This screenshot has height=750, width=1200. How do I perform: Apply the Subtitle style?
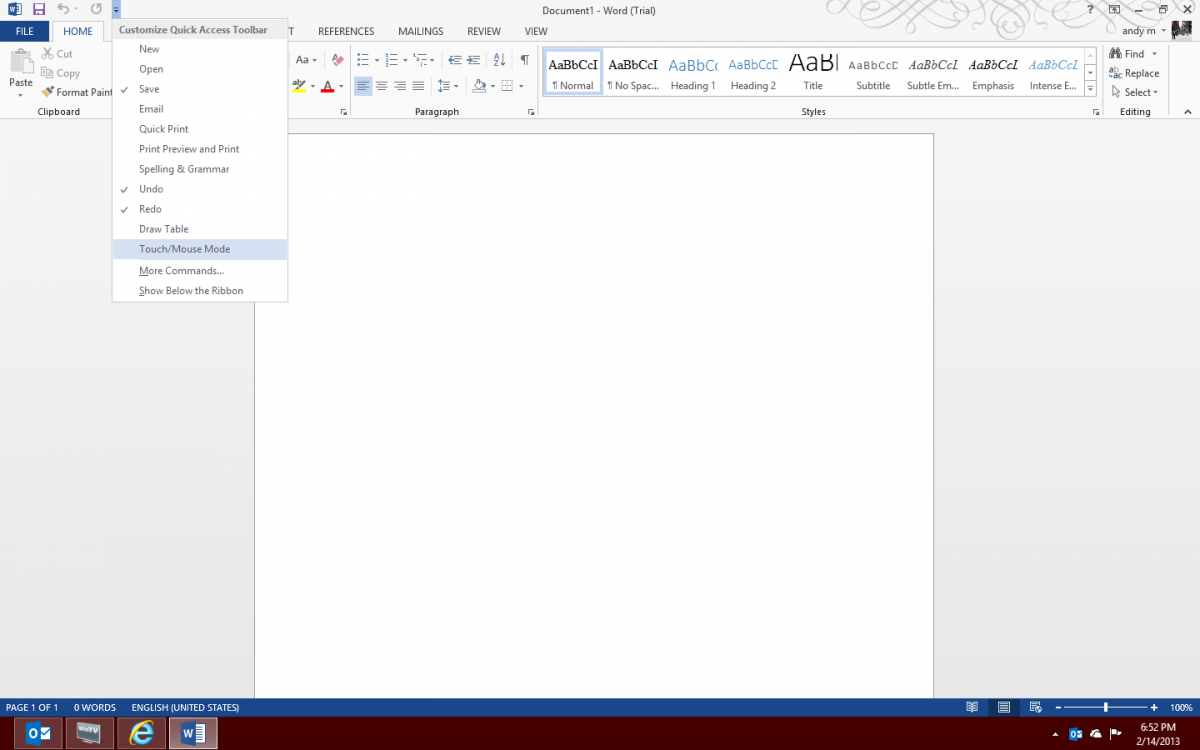(x=873, y=72)
